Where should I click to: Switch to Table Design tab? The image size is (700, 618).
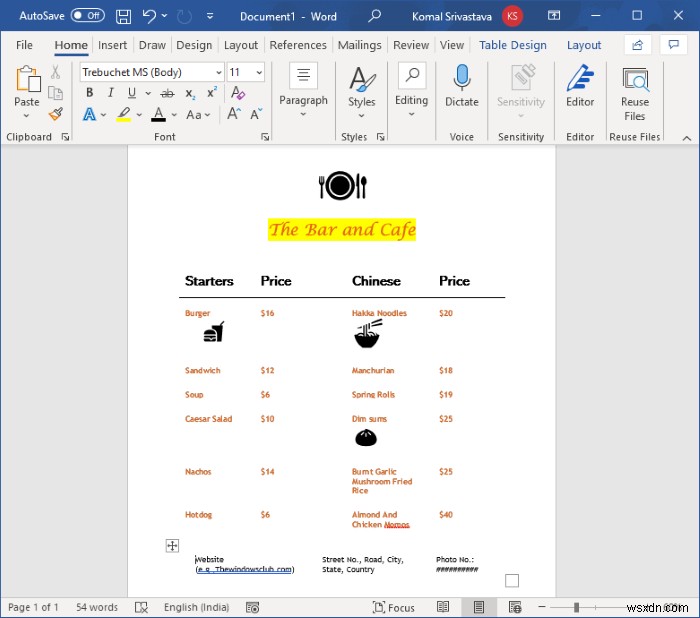click(x=512, y=45)
